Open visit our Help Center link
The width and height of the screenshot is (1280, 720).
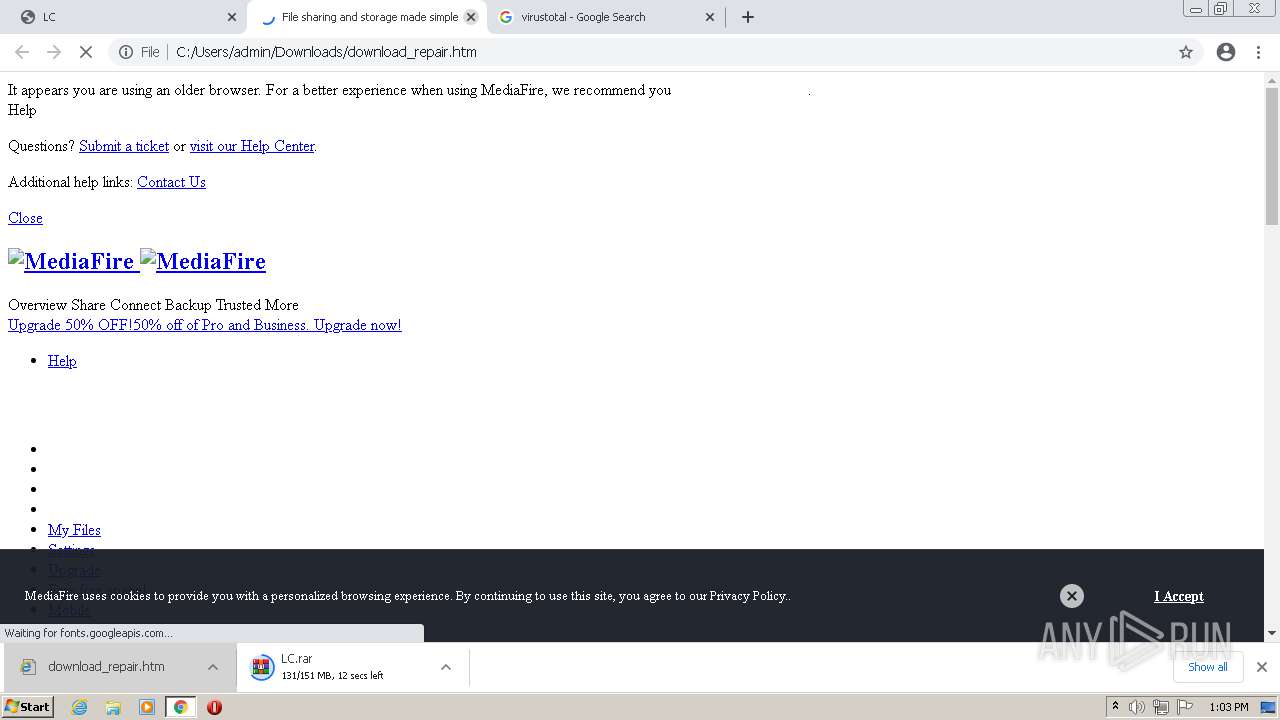tap(252, 146)
